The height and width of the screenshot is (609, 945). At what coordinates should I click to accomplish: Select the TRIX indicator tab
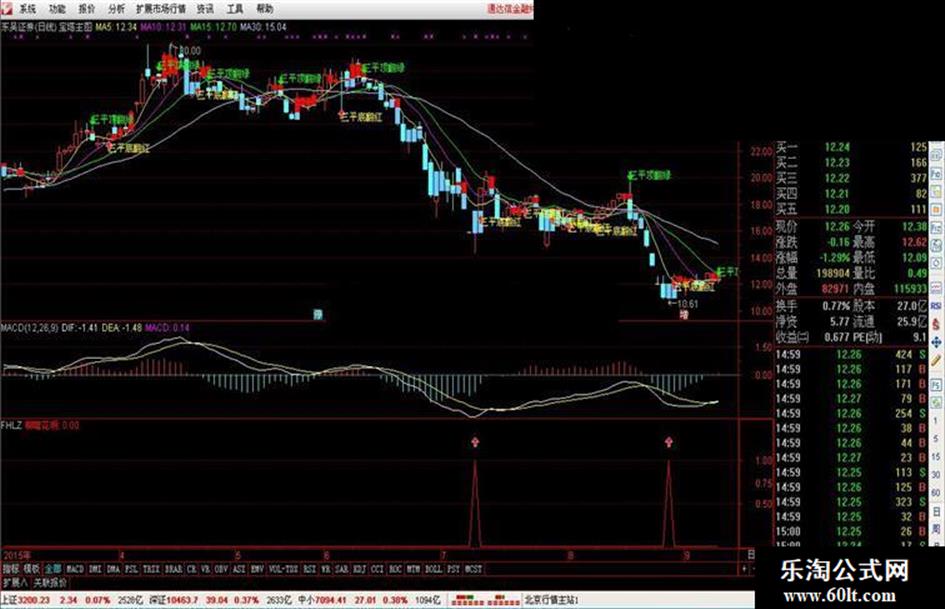click(151, 569)
